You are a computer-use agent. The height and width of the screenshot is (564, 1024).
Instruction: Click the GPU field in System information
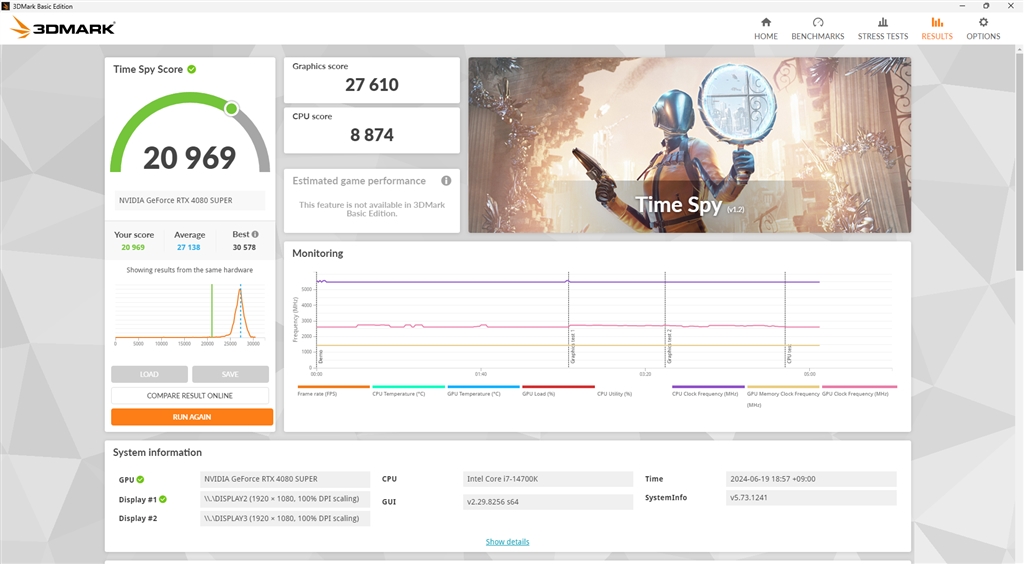pos(285,479)
